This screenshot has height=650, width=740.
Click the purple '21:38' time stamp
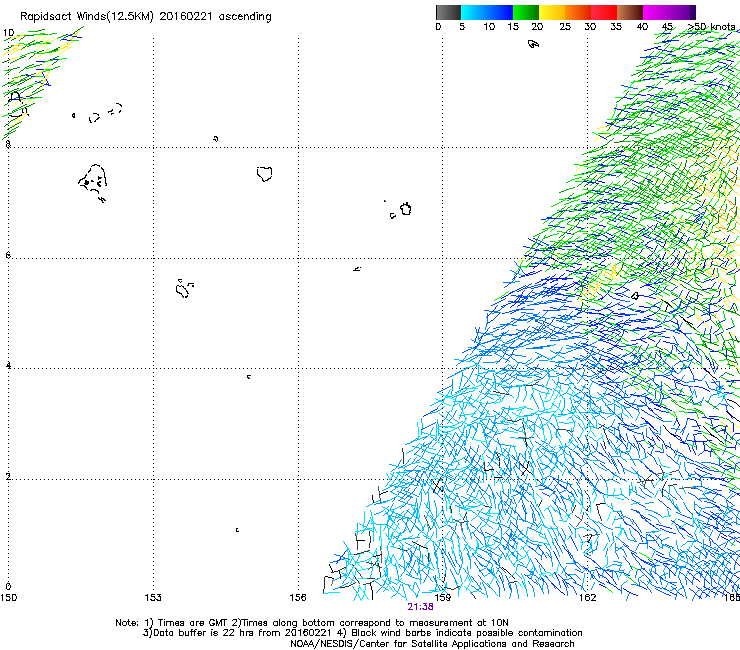(x=420, y=607)
